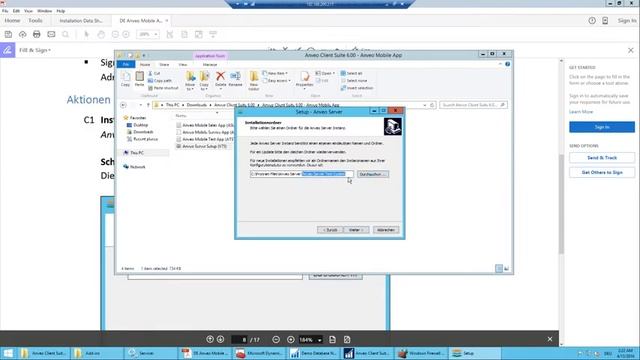Click the installation folder path field in Setup

(x=302, y=174)
